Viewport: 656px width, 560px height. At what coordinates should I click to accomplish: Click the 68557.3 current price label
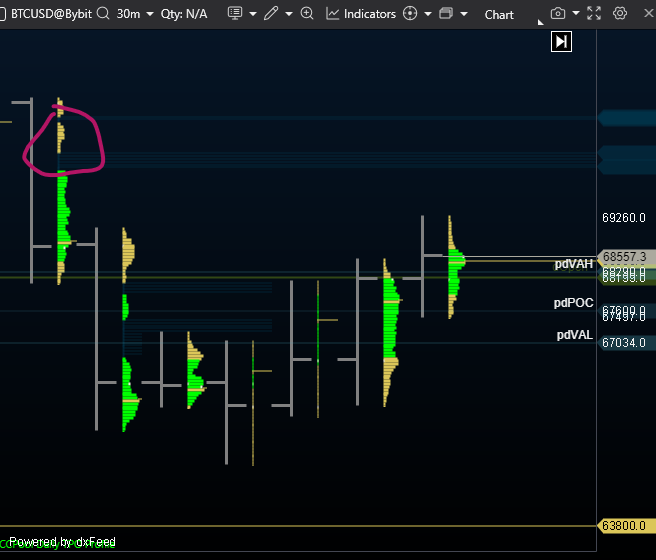click(625, 256)
